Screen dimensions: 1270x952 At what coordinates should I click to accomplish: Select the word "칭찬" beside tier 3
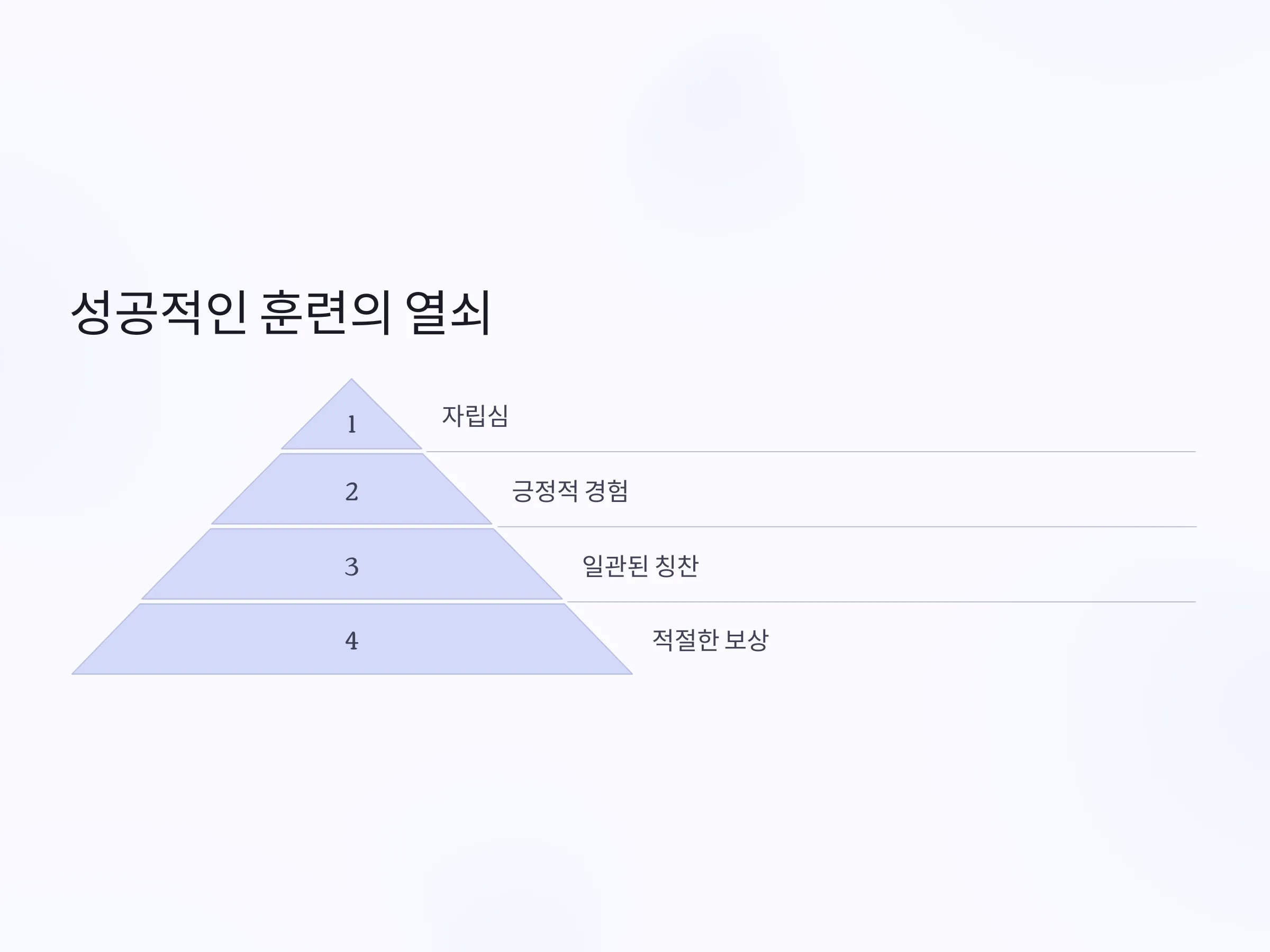(x=677, y=566)
